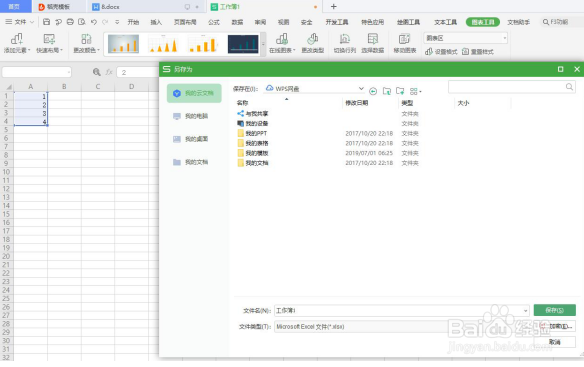This screenshot has height=367, width=584.
Task: Click the go up one folder icon
Action: tap(387, 91)
